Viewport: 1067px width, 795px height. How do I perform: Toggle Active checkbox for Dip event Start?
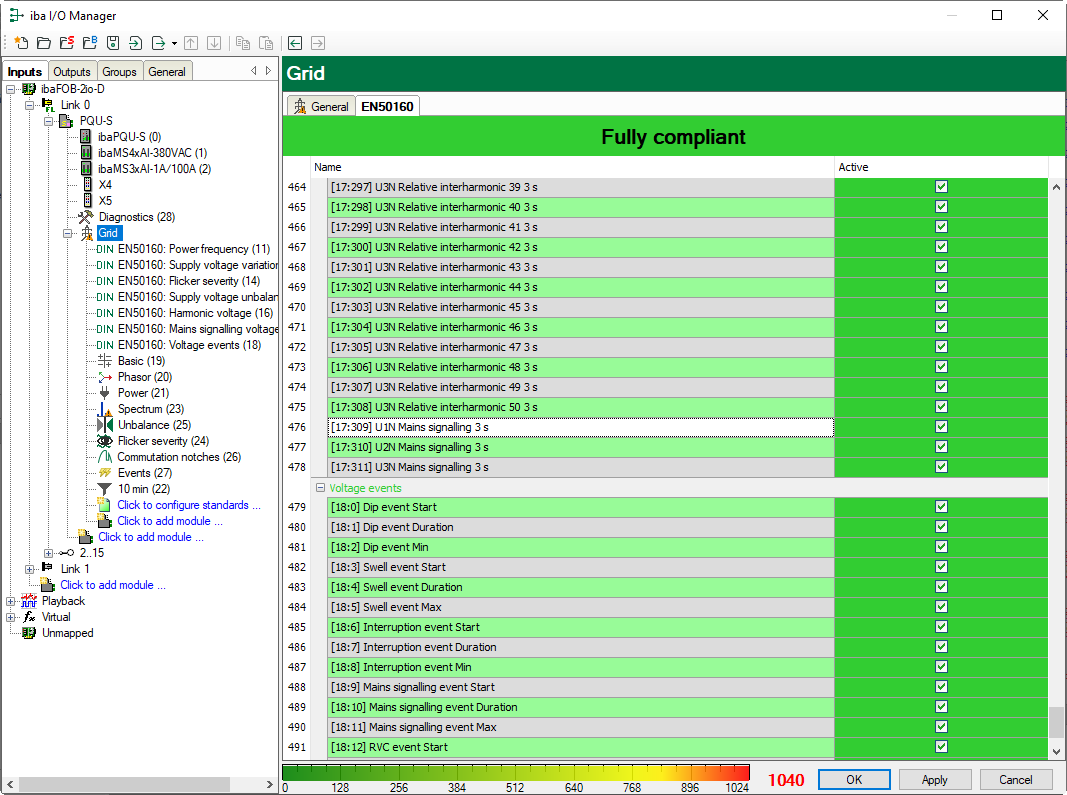coord(941,507)
